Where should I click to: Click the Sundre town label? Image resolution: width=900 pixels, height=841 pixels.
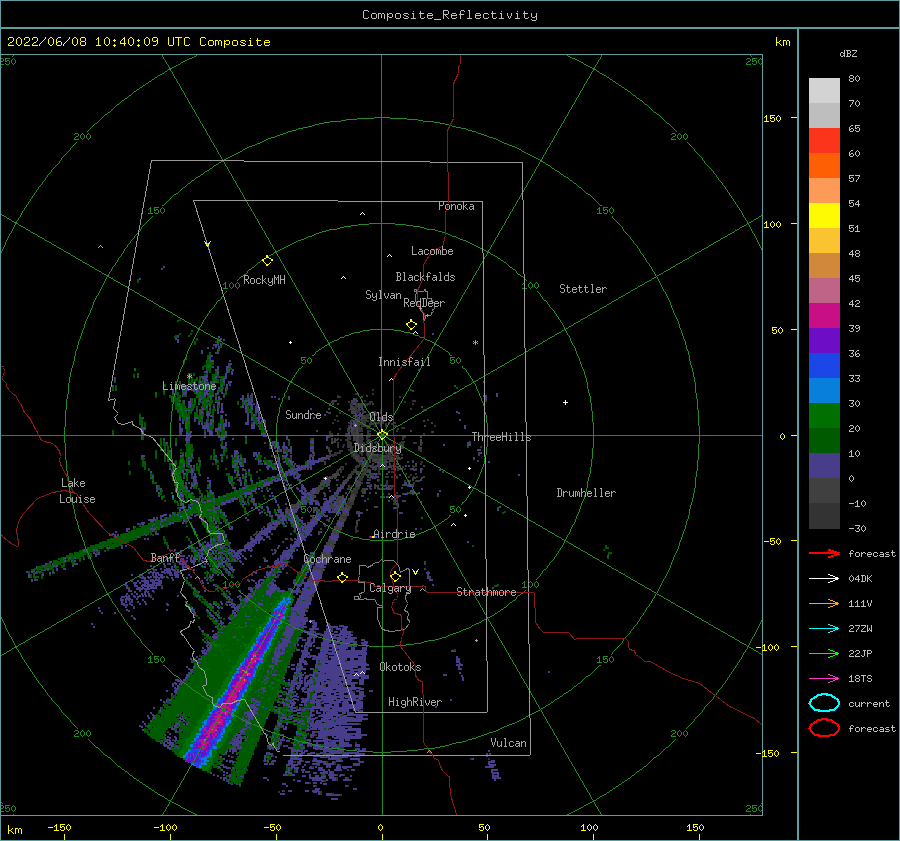[x=304, y=415]
